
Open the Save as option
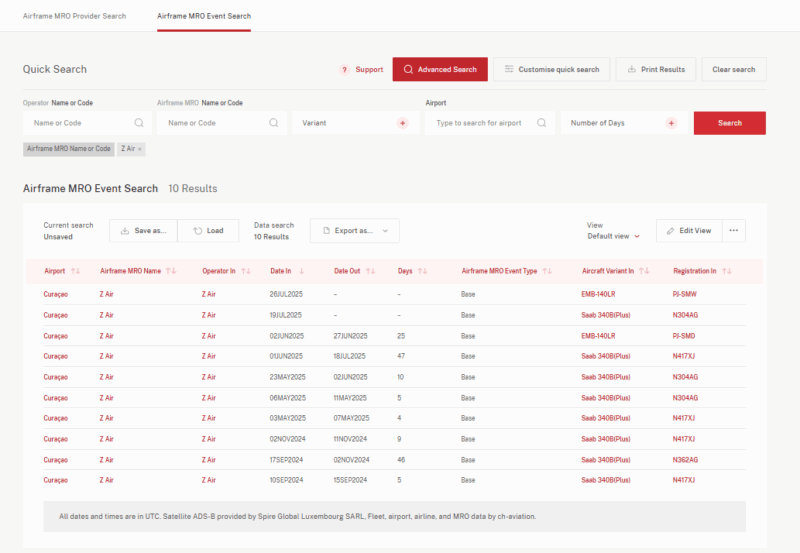coord(143,231)
